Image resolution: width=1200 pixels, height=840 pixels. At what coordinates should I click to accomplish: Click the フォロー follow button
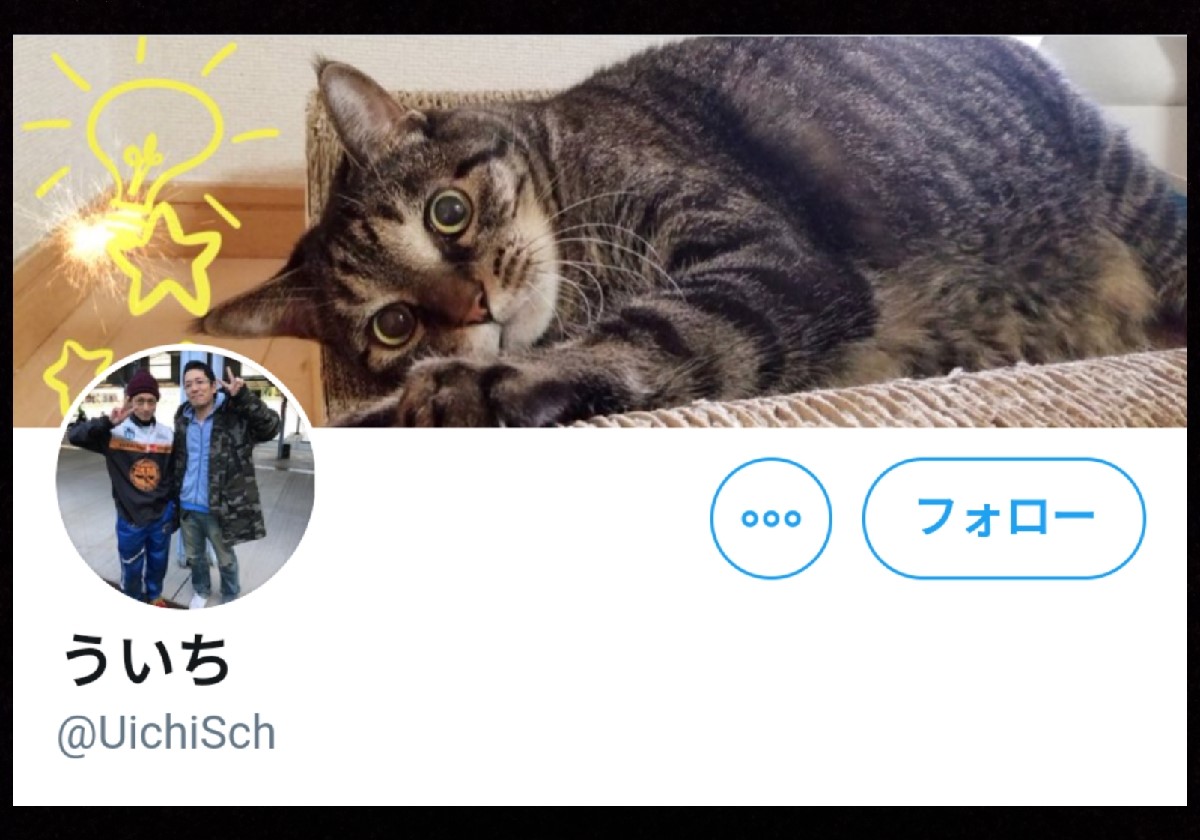pyautogui.click(x=1004, y=518)
